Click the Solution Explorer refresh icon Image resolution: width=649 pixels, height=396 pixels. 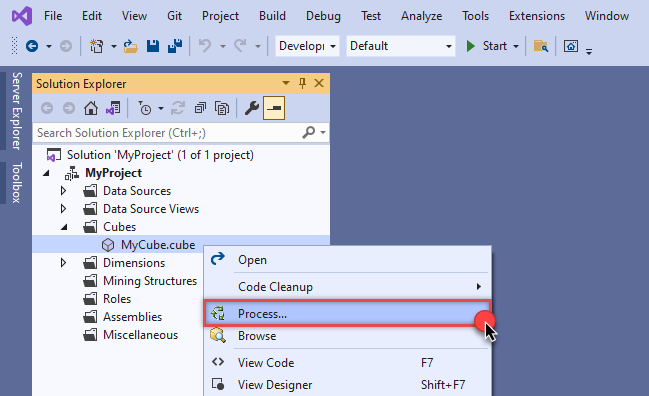click(178, 108)
